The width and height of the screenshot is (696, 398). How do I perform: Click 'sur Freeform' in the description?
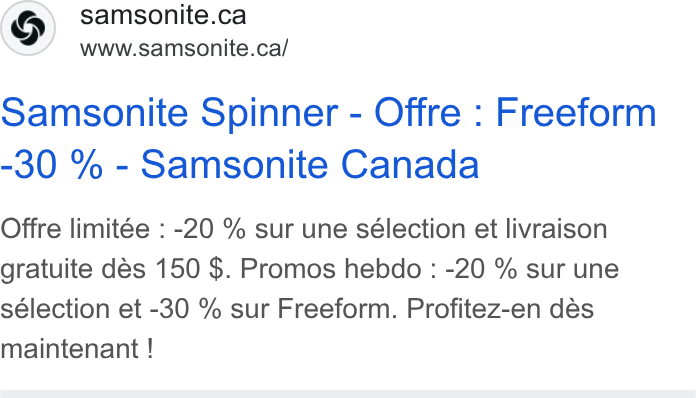[313, 309]
